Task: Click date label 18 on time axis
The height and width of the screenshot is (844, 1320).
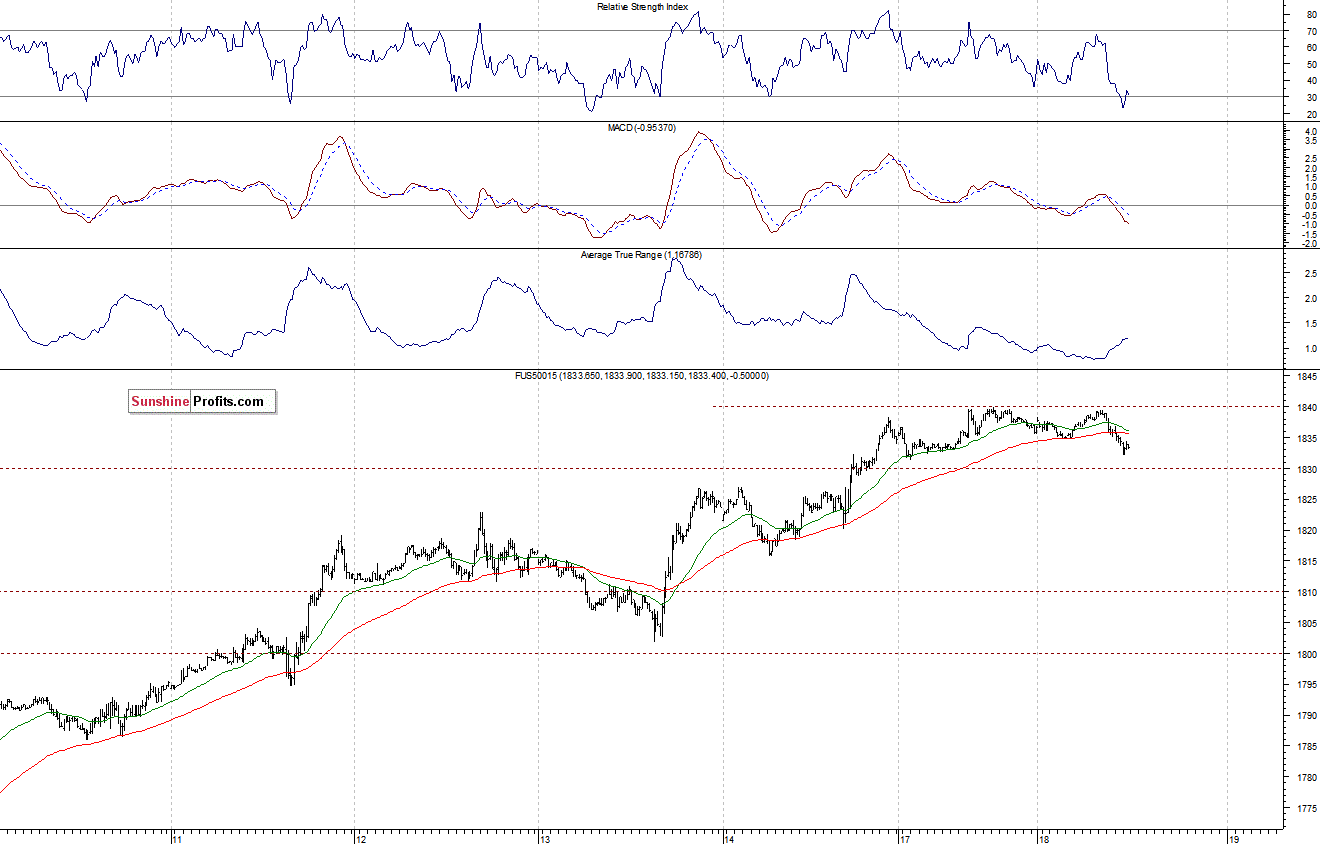Action: [x=1044, y=838]
